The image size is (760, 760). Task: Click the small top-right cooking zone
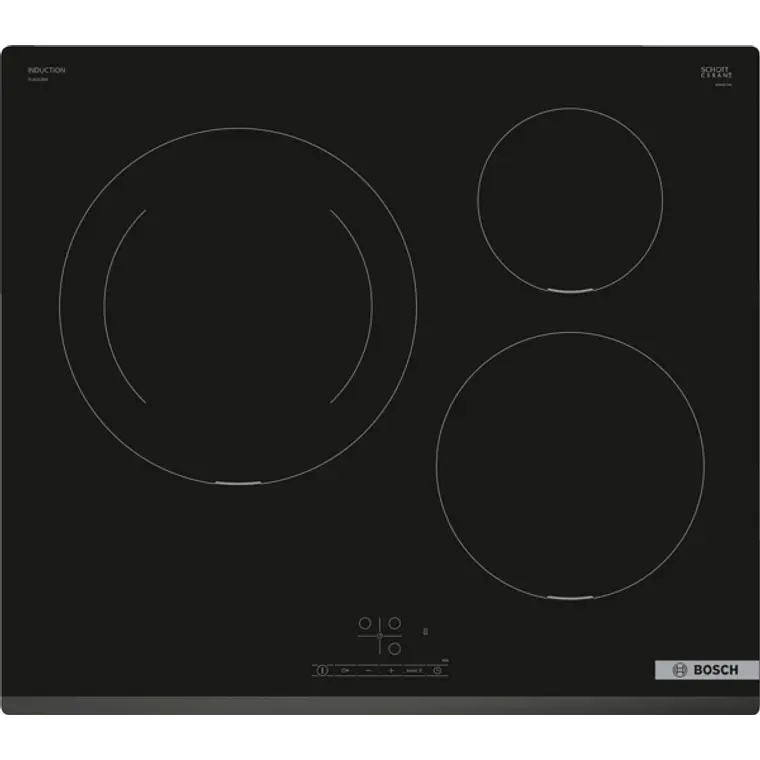click(570, 200)
